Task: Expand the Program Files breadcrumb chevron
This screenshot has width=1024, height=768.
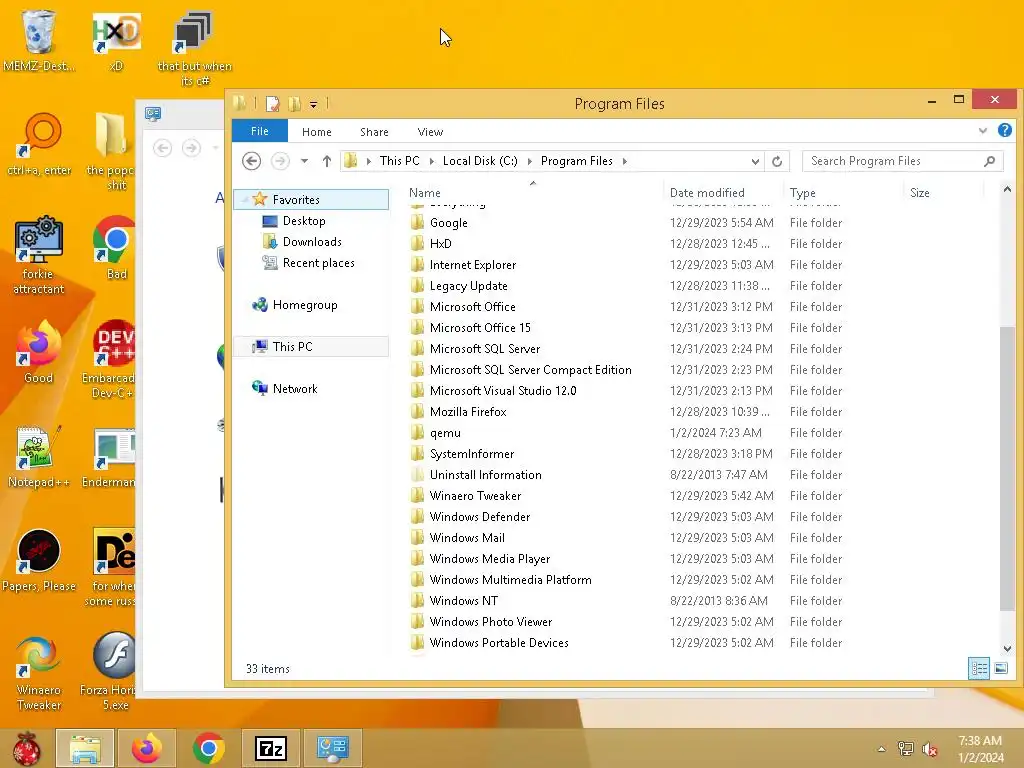Action: click(624, 161)
